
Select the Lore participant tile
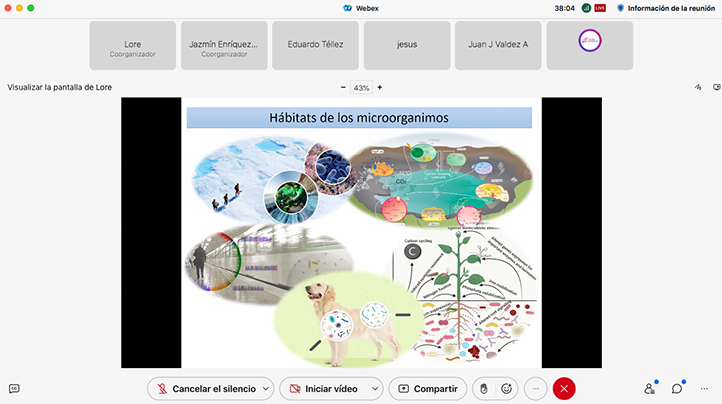(x=132, y=46)
